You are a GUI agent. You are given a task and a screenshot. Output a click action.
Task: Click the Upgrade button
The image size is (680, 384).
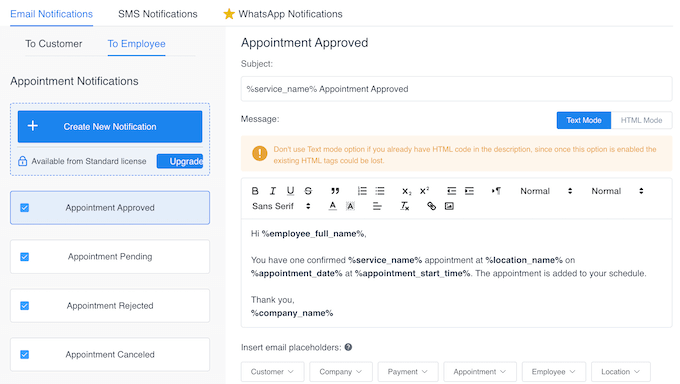coord(180,161)
